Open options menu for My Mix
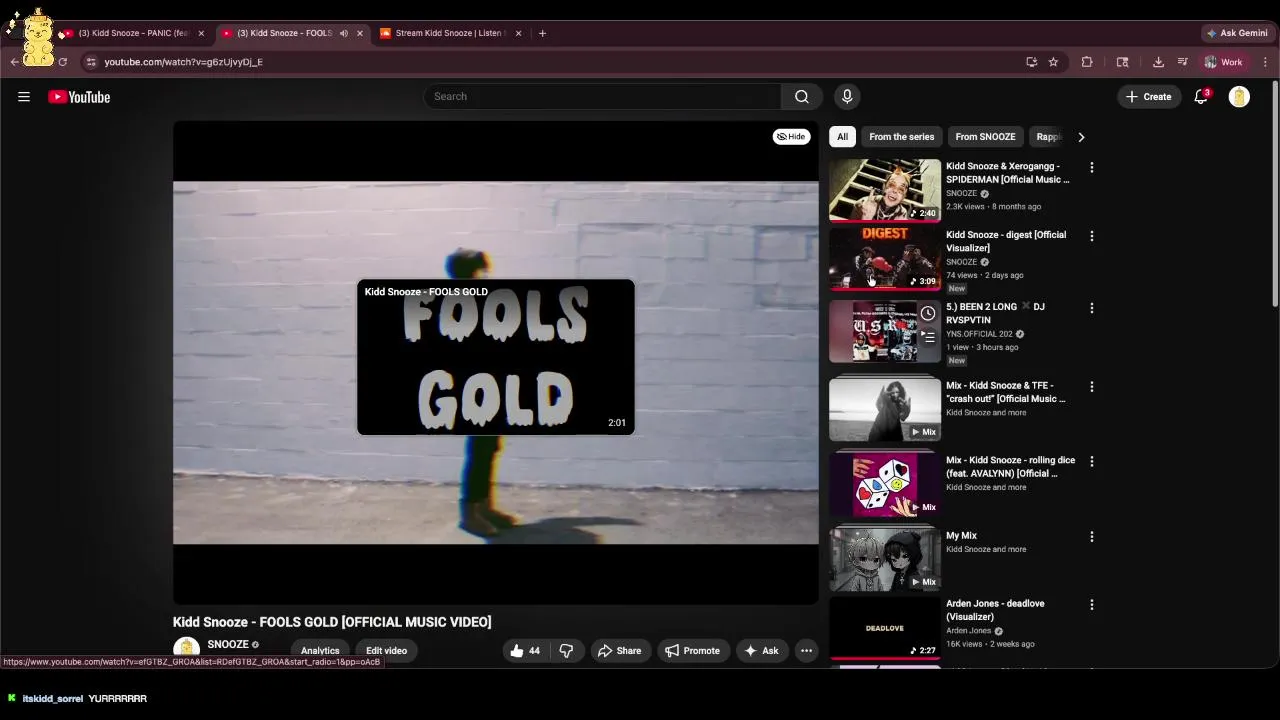 click(x=1091, y=537)
